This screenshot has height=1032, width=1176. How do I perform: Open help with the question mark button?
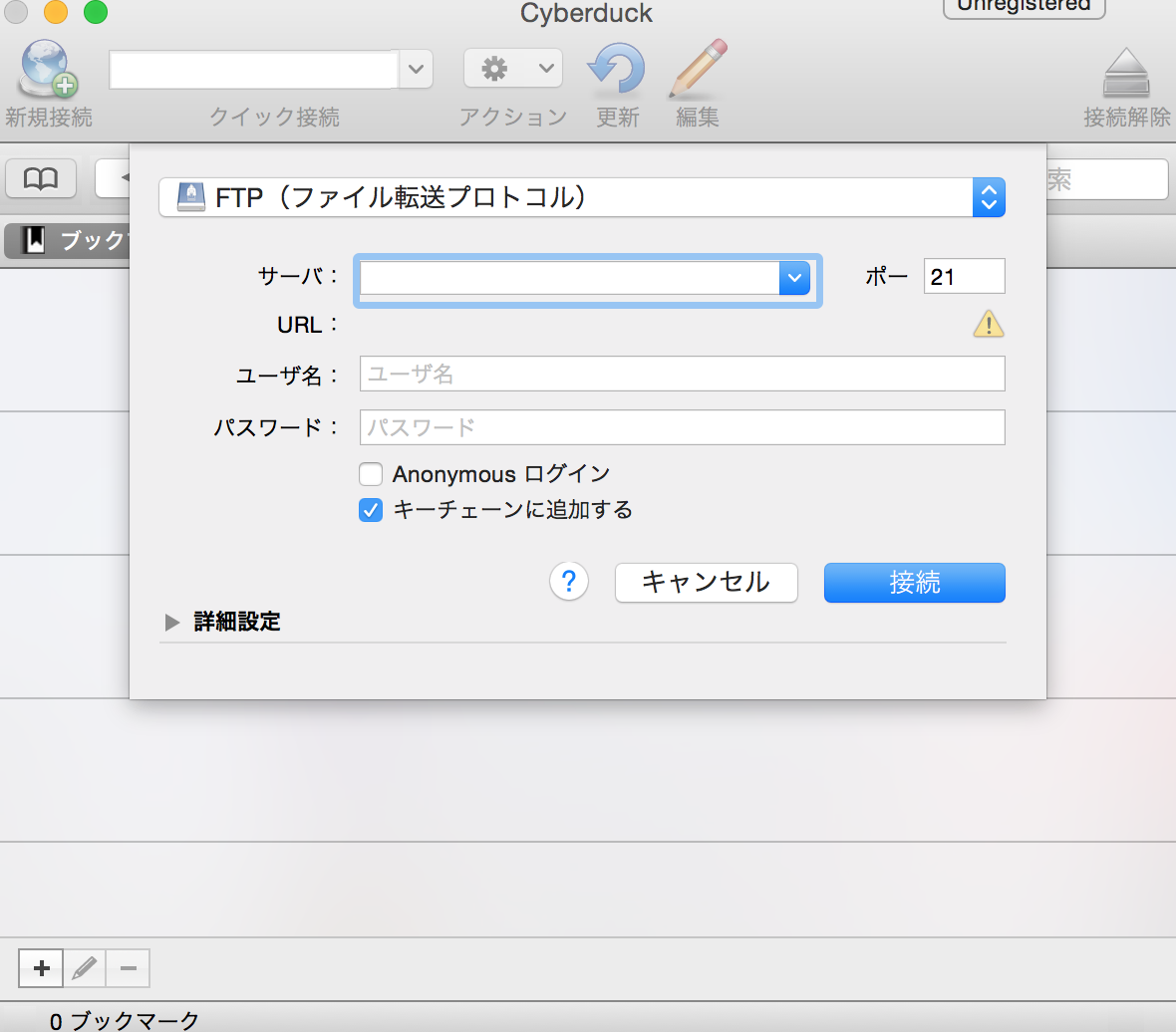(568, 582)
